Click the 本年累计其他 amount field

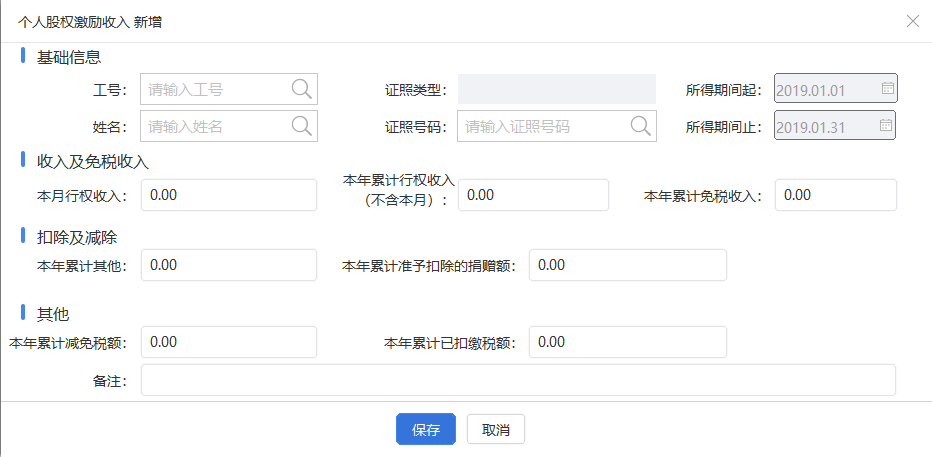229,265
